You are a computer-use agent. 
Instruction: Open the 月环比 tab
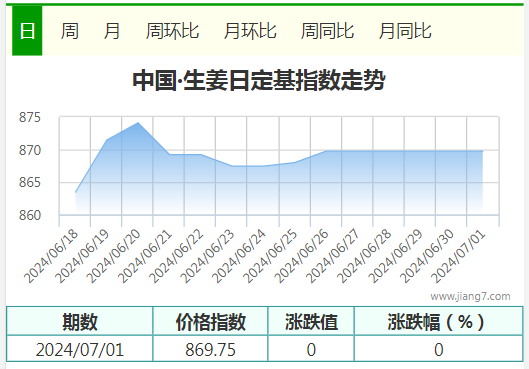point(250,31)
